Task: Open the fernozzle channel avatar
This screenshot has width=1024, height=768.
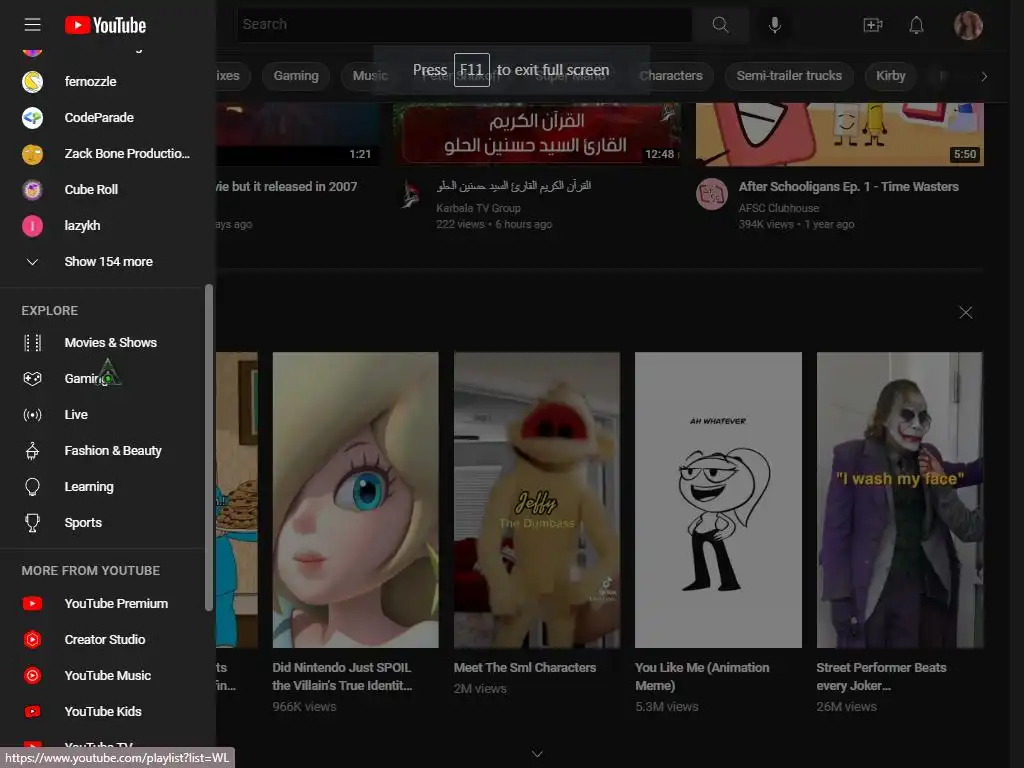Action: pos(32,82)
